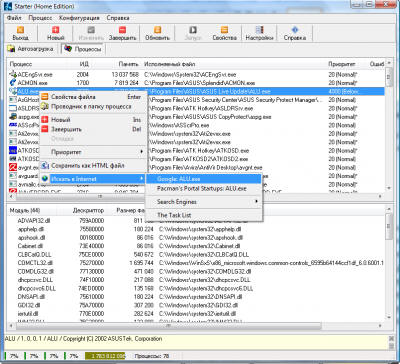Expand the Search Engines submenu

[204, 202]
